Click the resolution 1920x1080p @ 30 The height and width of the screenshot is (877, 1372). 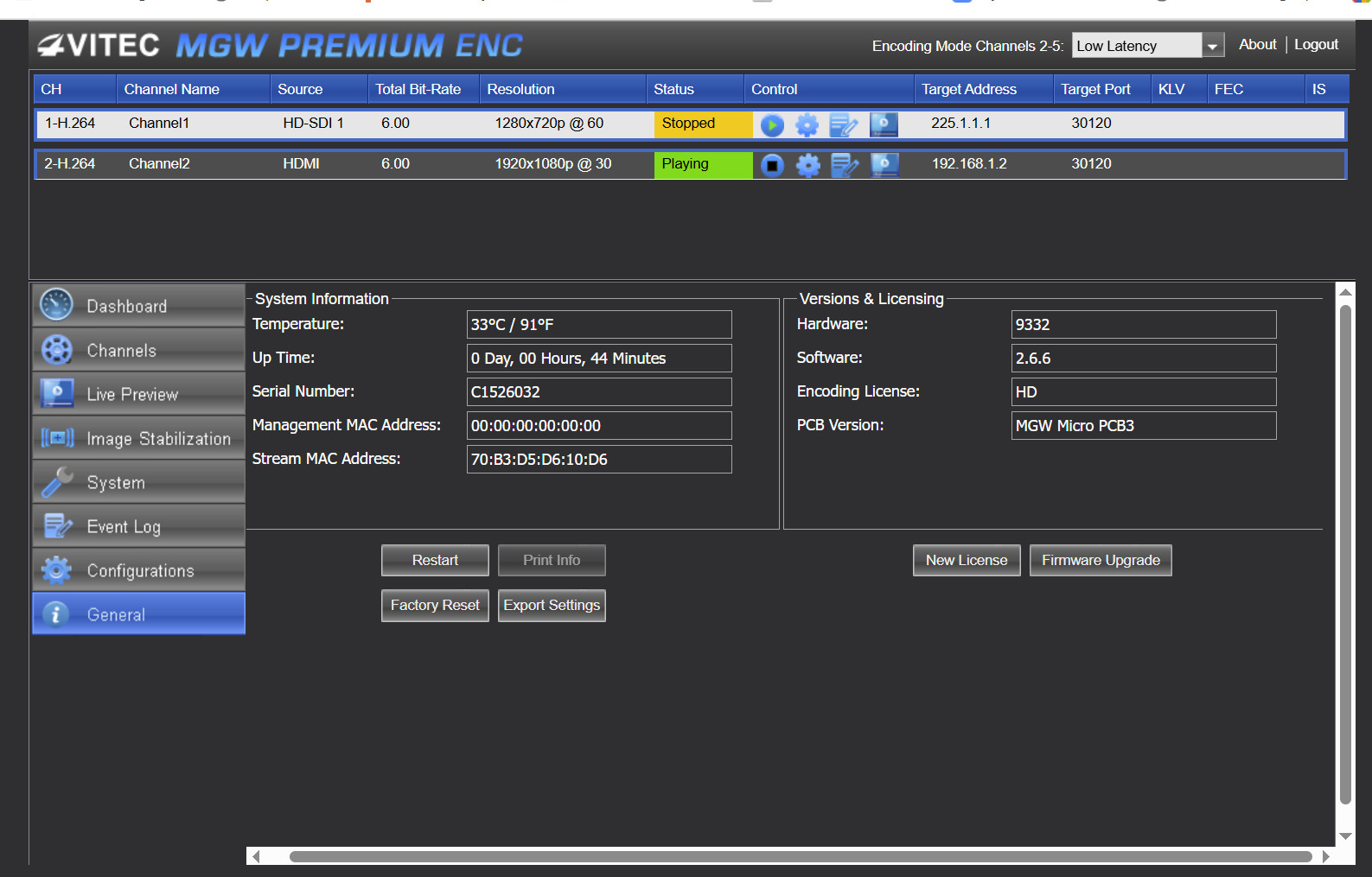pyautogui.click(x=553, y=164)
